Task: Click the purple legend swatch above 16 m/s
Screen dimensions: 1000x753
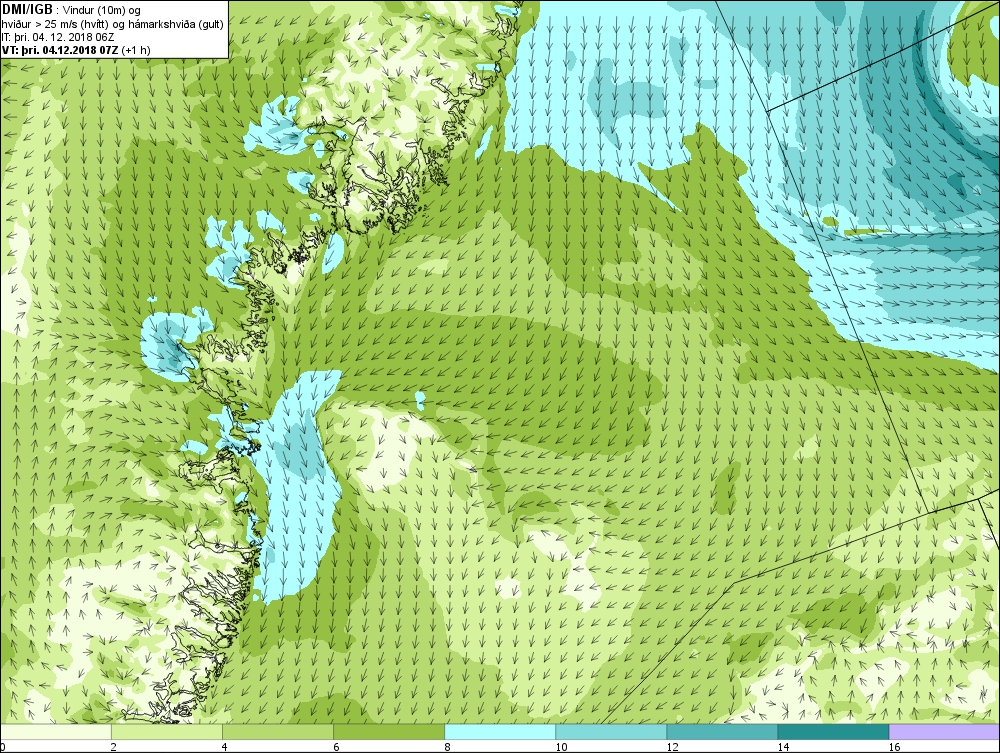Action: [944, 732]
